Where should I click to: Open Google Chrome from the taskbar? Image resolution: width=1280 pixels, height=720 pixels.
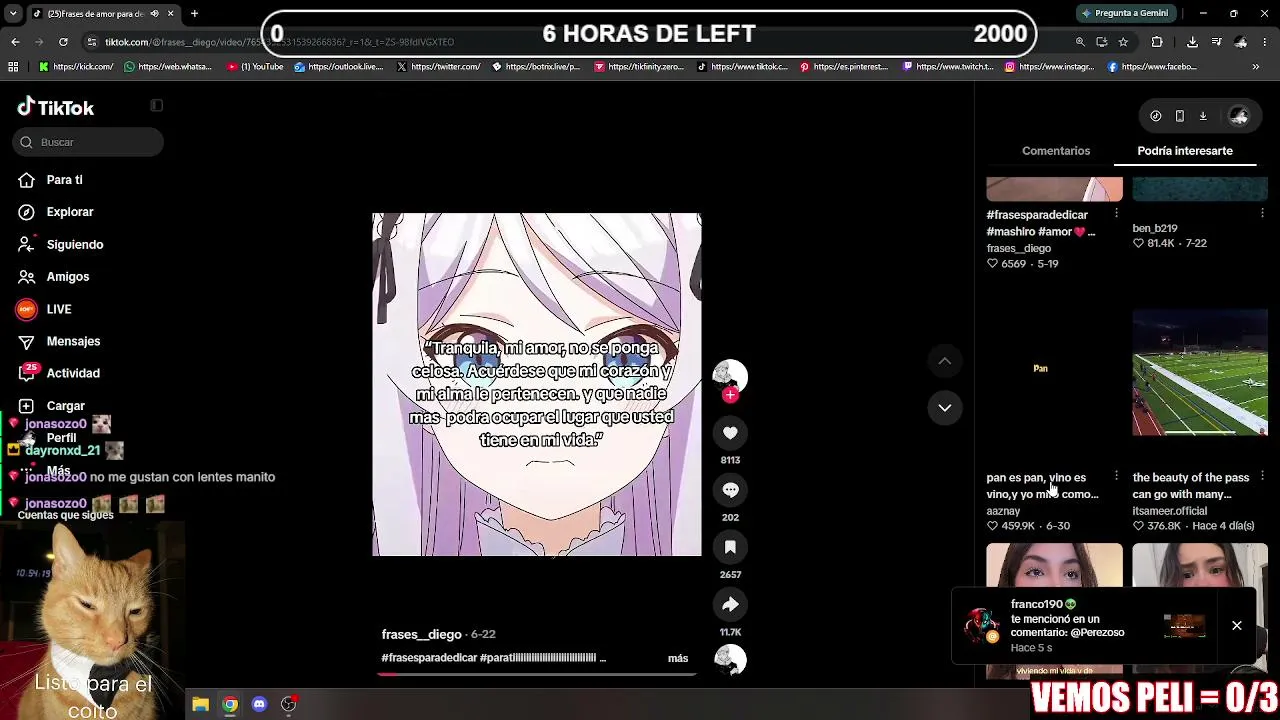coord(230,704)
